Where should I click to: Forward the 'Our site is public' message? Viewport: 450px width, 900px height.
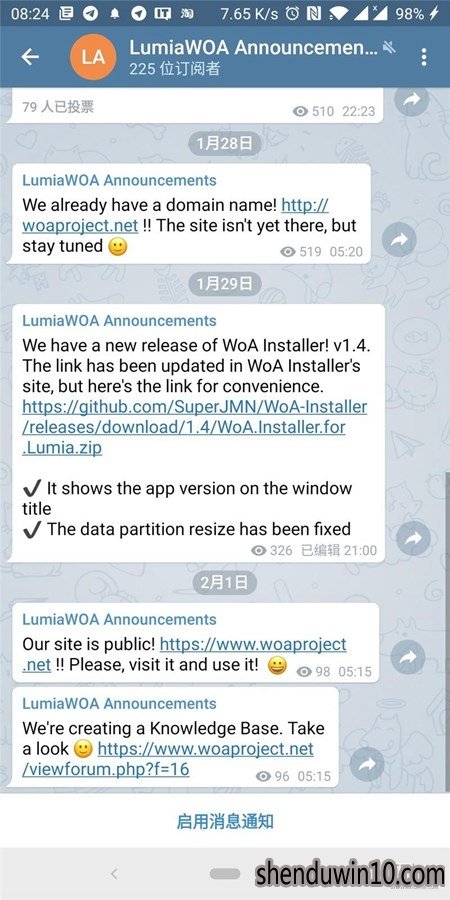[408, 657]
